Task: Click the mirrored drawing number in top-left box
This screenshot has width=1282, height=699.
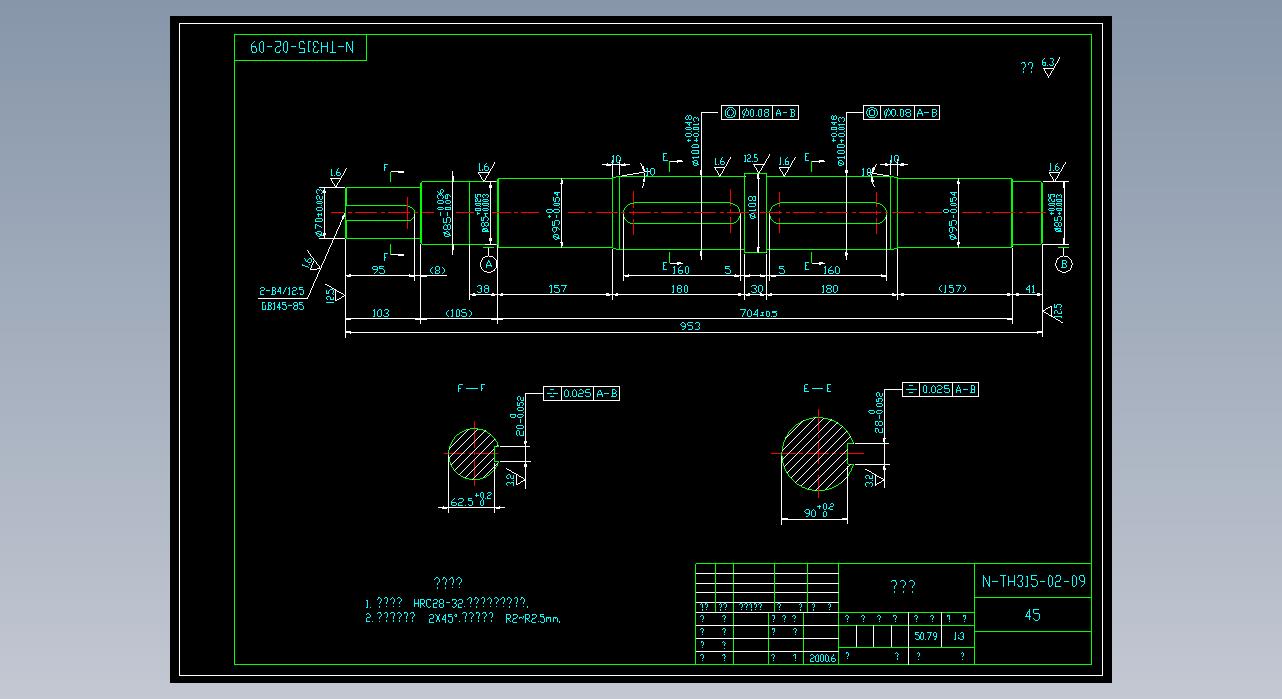Action: pyautogui.click(x=301, y=48)
